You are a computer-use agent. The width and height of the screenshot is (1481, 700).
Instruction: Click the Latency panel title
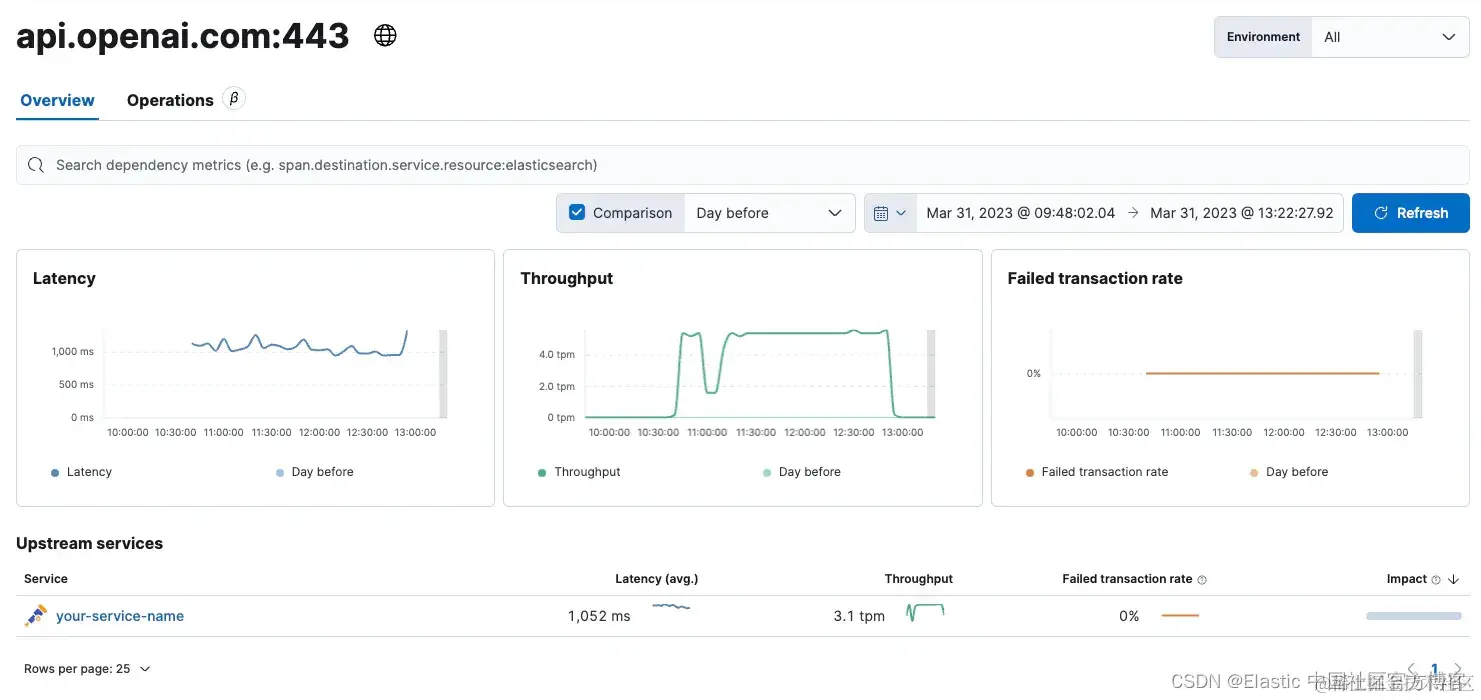coord(64,279)
